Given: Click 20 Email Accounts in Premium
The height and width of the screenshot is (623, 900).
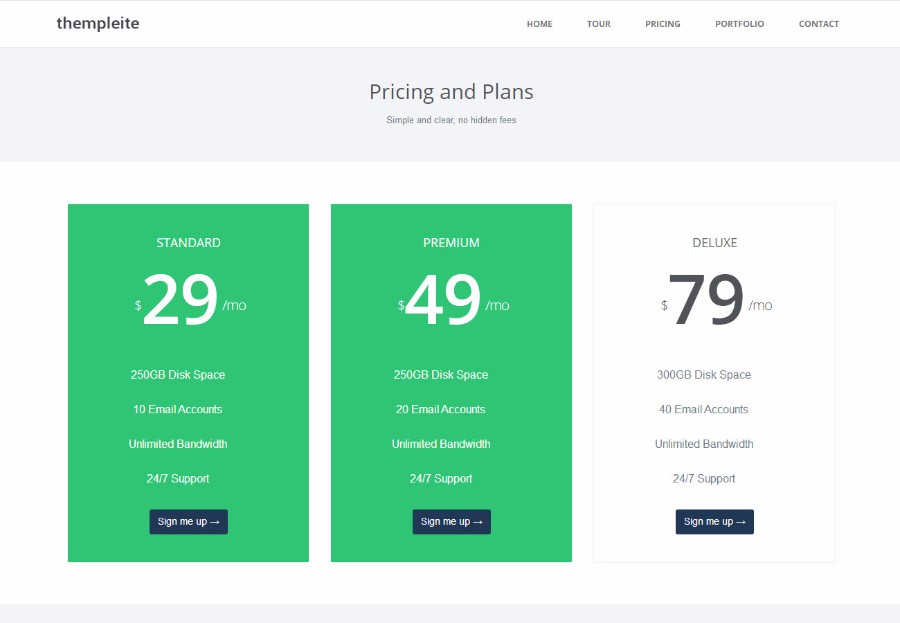Looking at the screenshot, I should (x=440, y=409).
